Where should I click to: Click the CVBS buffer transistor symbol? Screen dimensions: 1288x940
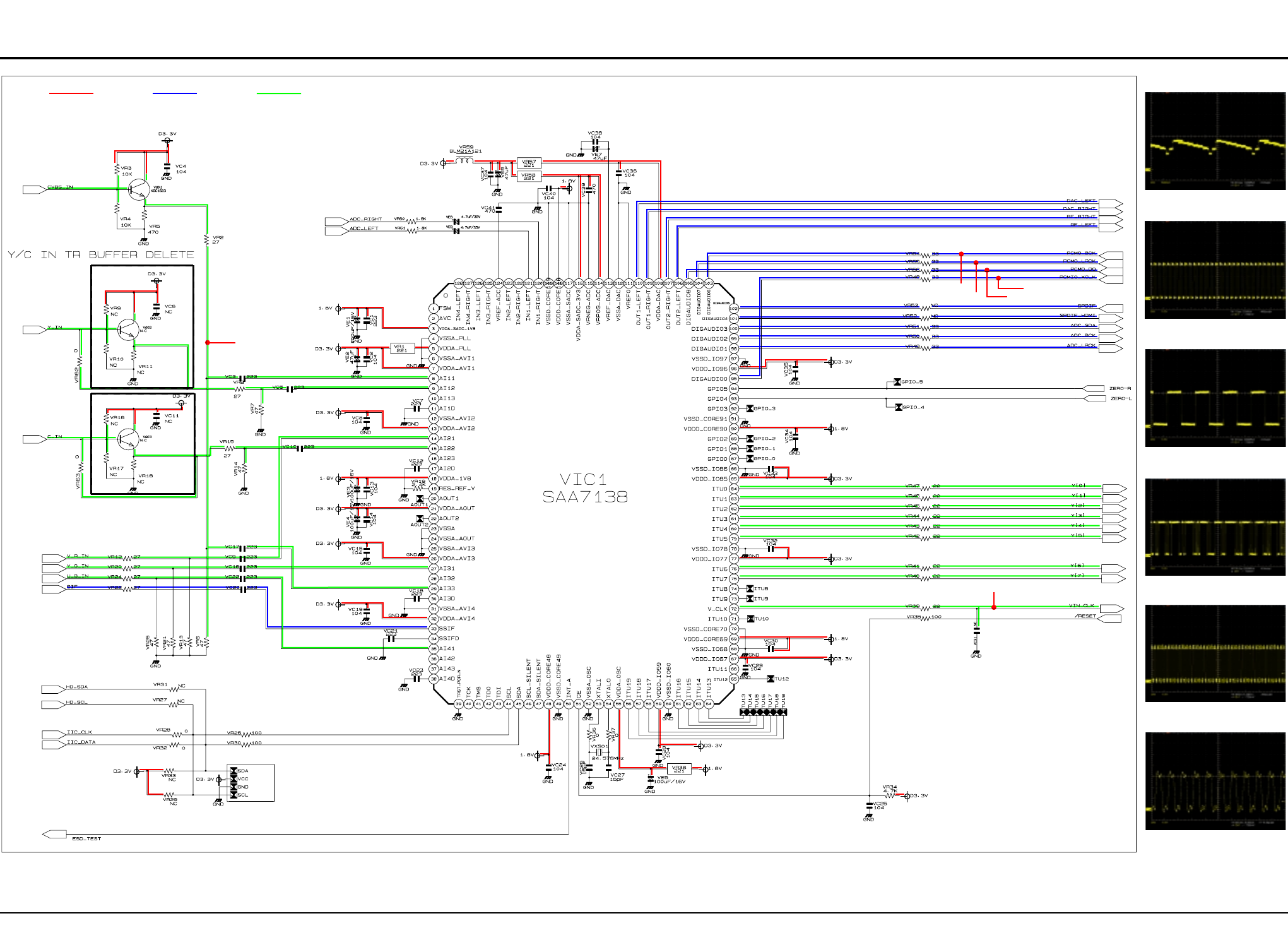tap(138, 189)
